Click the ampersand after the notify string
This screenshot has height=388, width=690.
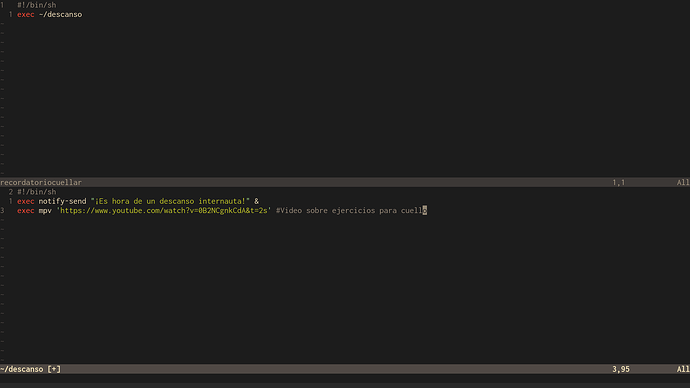point(257,201)
